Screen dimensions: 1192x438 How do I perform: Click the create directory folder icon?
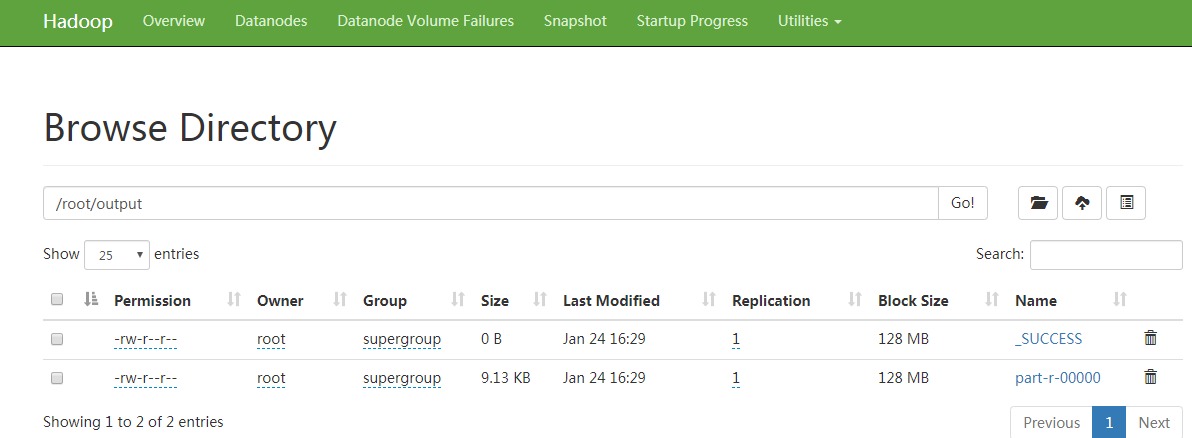(1038, 203)
